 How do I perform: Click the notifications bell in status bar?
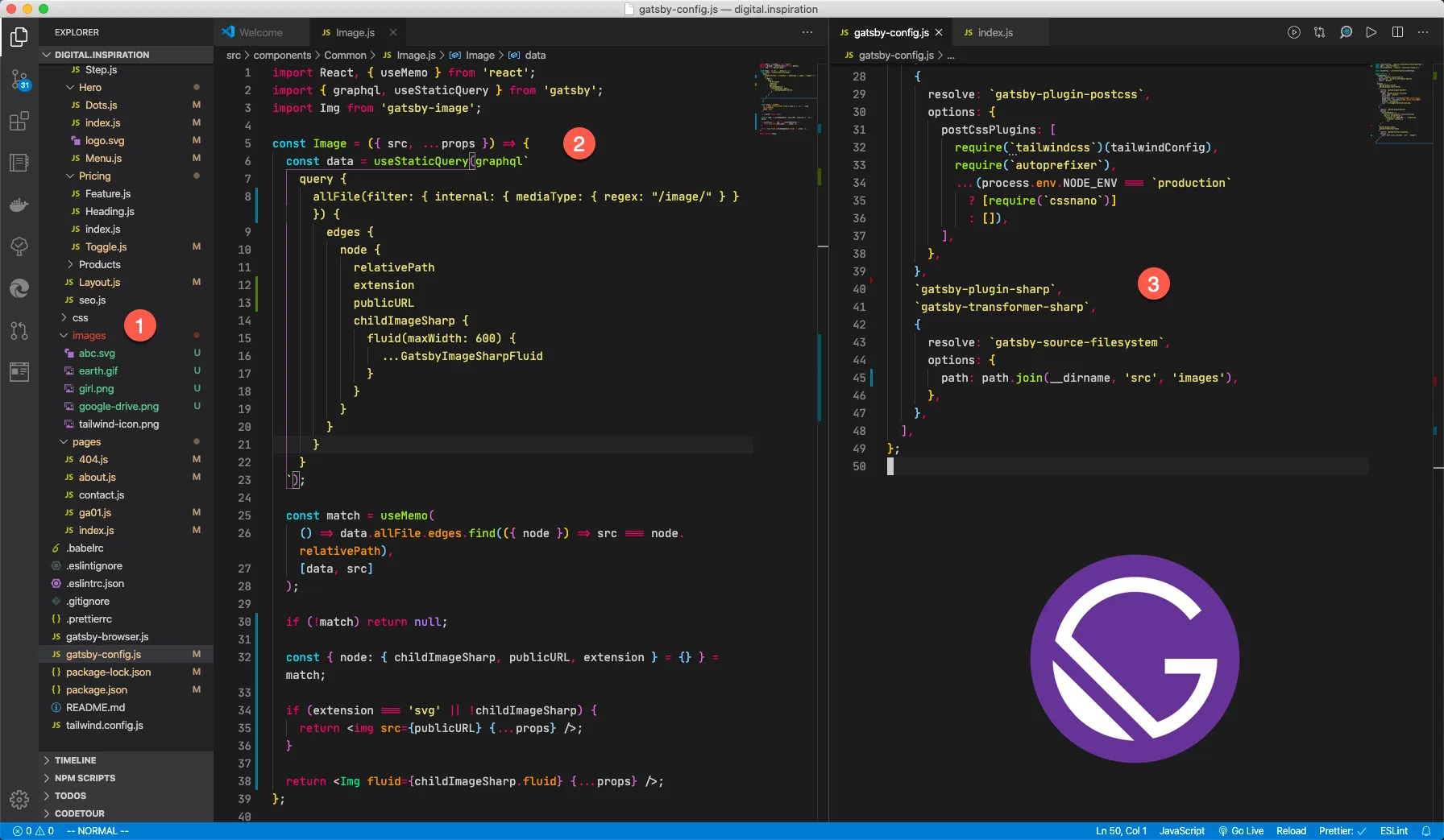[x=1425, y=831]
